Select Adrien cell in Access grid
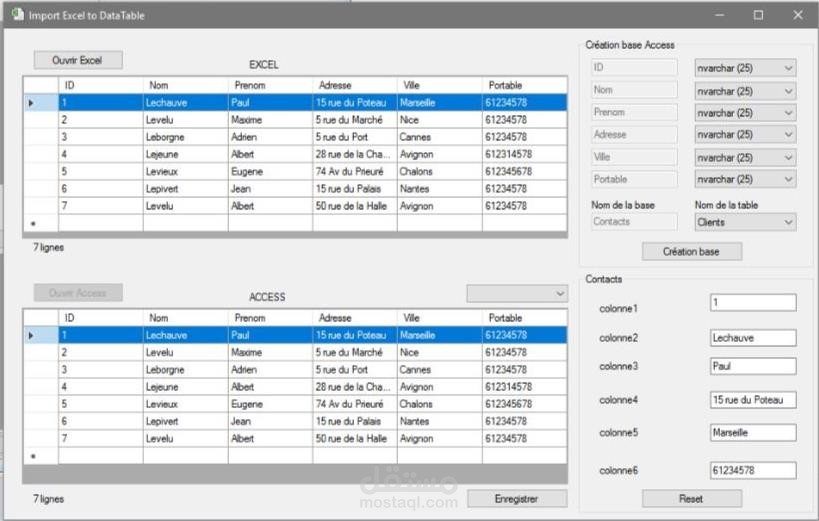819x521 pixels. click(271, 370)
